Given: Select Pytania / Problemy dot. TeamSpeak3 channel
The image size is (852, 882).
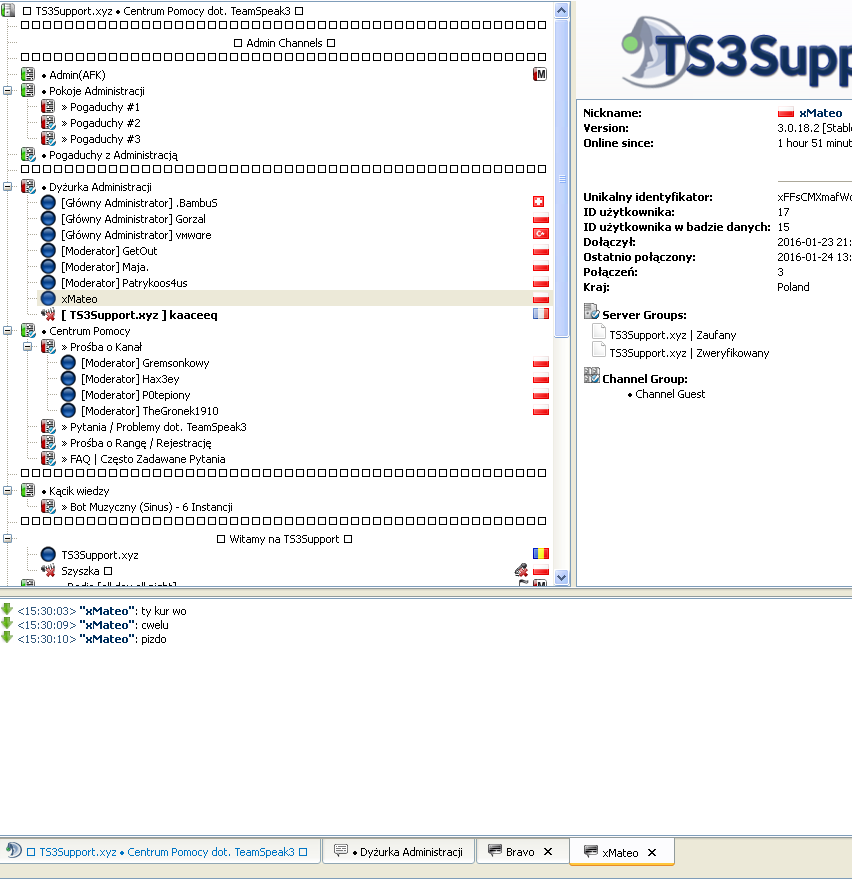Looking at the screenshot, I should point(154,427).
